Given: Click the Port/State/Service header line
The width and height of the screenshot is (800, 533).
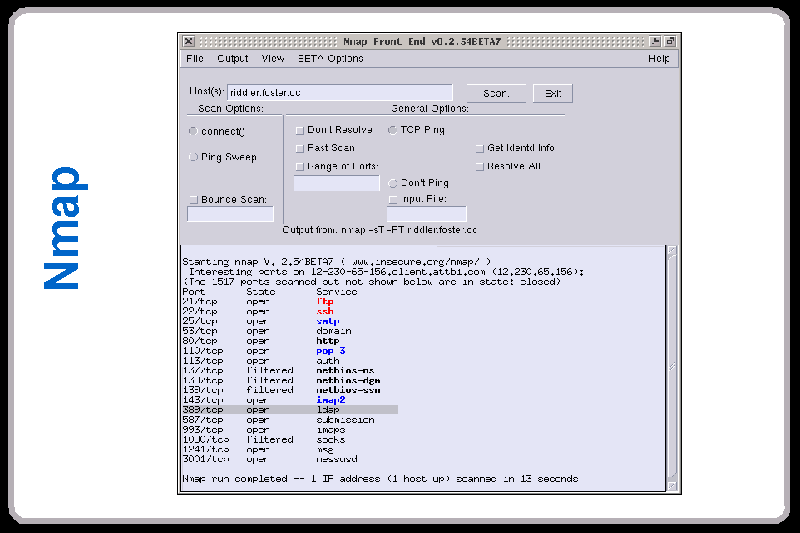Looking at the screenshot, I should pyautogui.click(x=270, y=292).
